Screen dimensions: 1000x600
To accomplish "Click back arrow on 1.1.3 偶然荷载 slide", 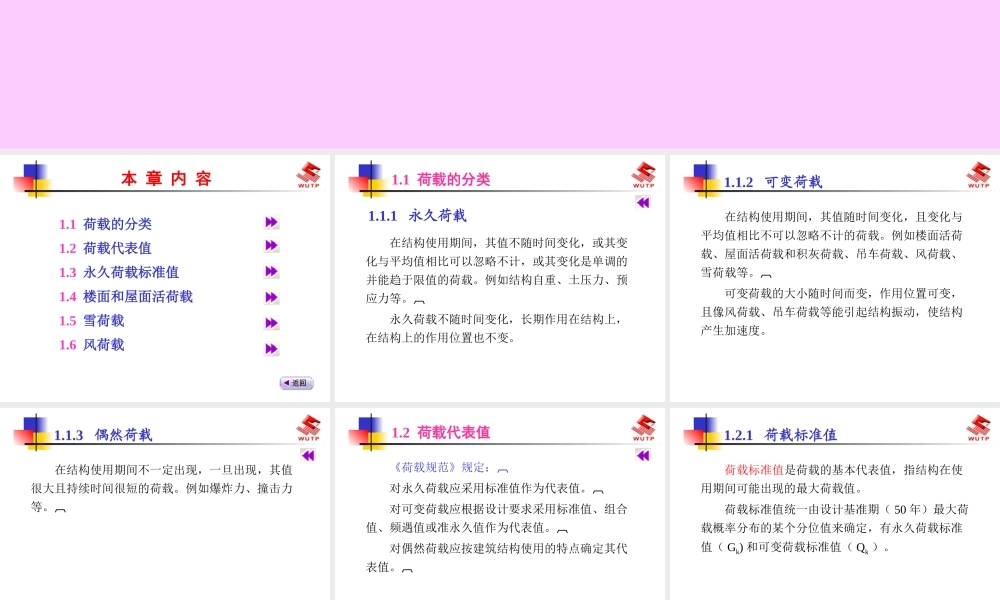I will point(308,455).
